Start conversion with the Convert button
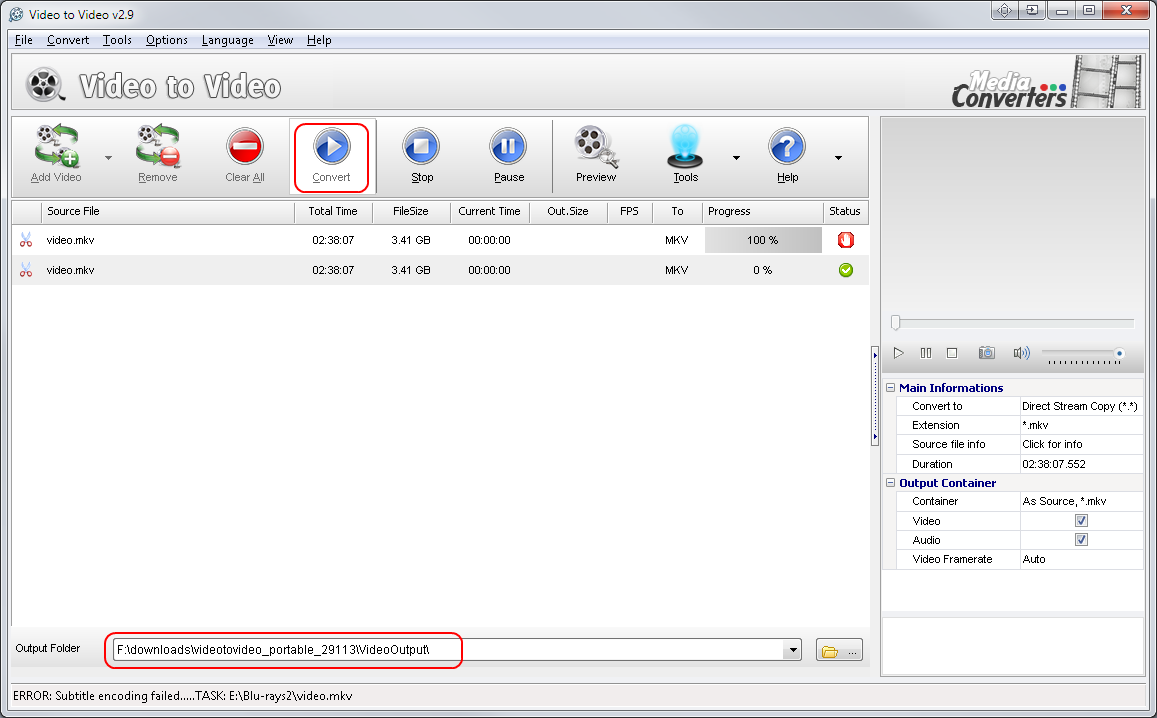The width and height of the screenshot is (1157, 718). pyautogui.click(x=331, y=156)
